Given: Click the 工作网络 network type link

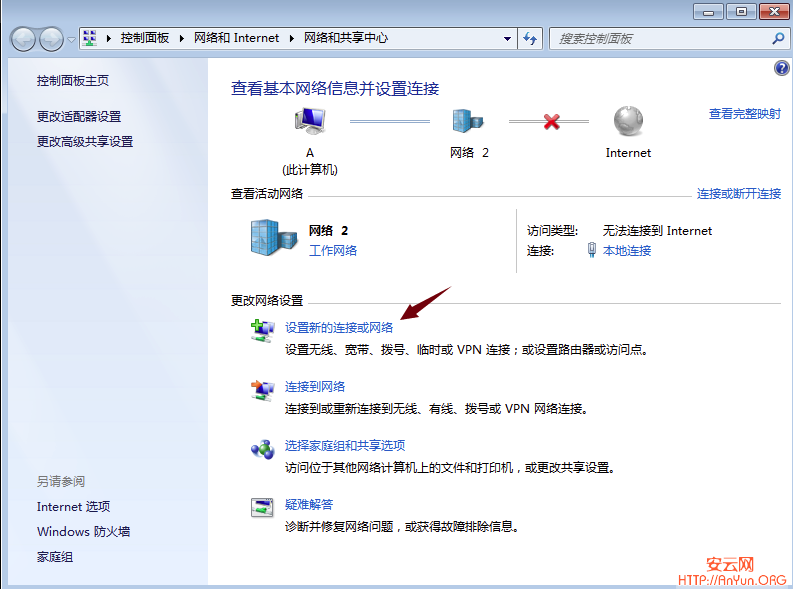Looking at the screenshot, I should click(333, 251).
